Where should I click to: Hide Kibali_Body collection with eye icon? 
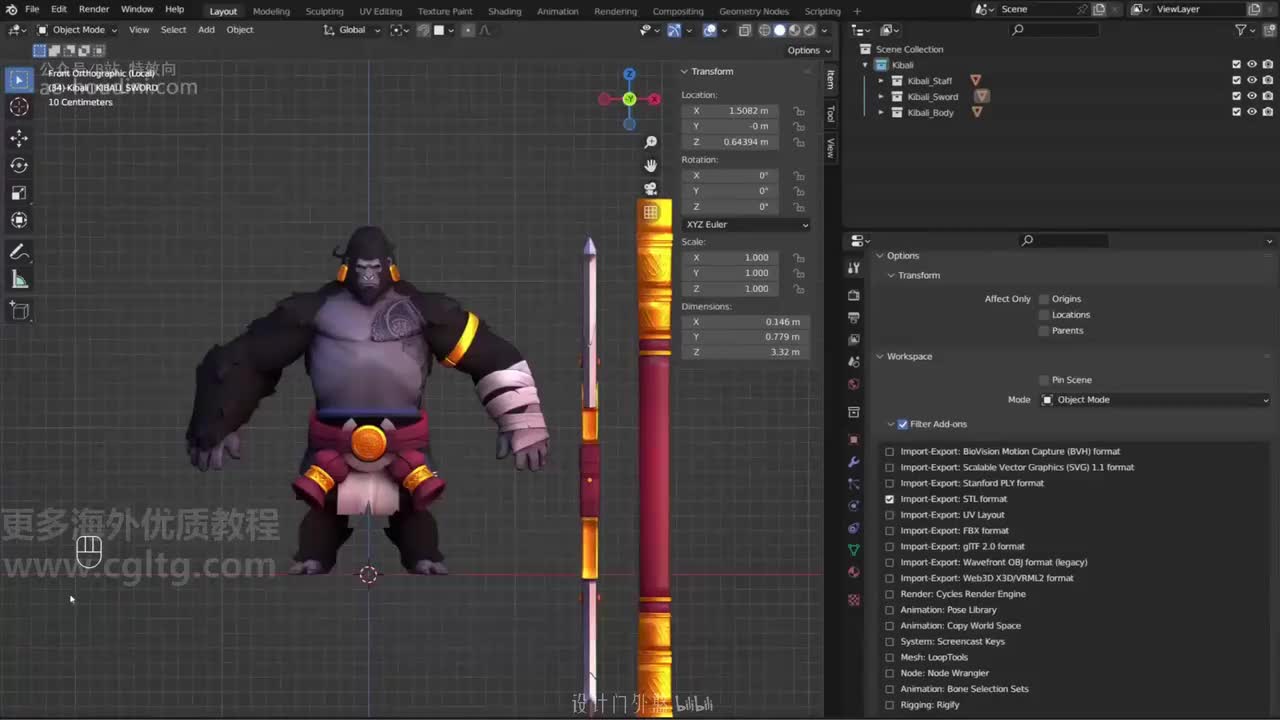[x=1252, y=113]
